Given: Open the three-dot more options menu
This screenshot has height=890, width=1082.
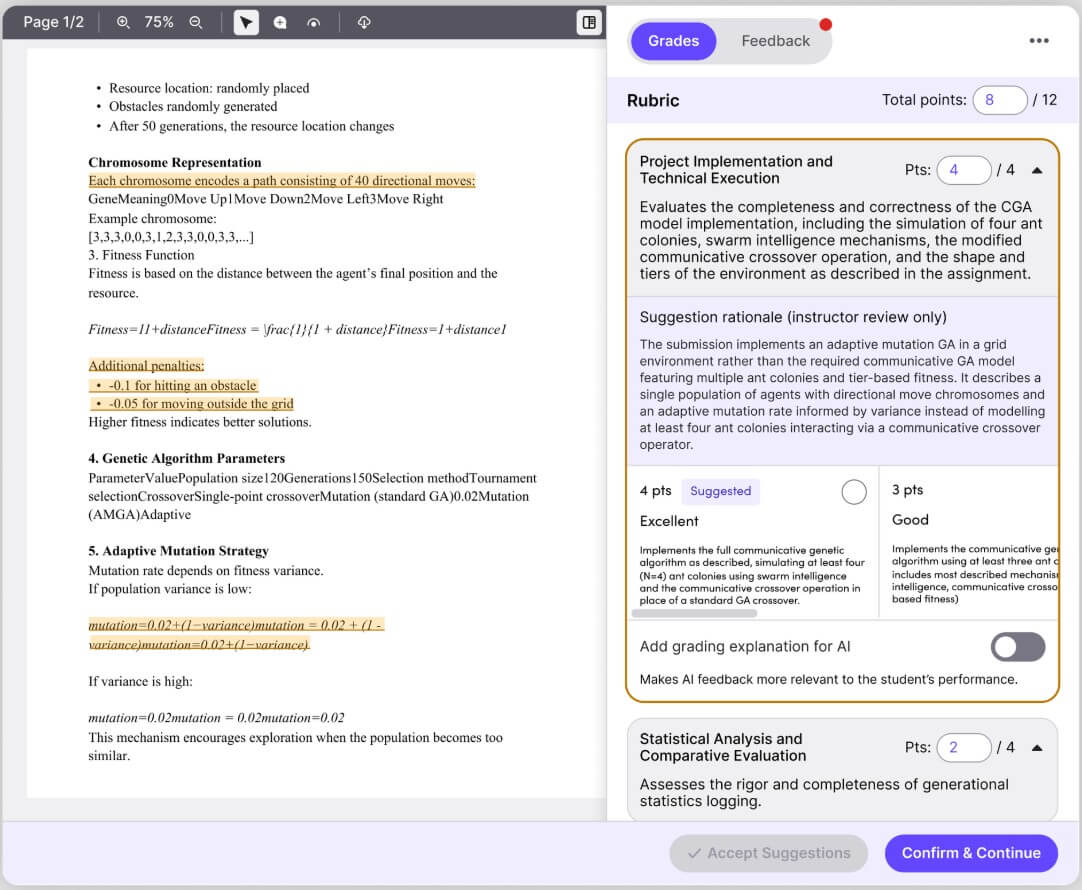Looking at the screenshot, I should 1039,41.
